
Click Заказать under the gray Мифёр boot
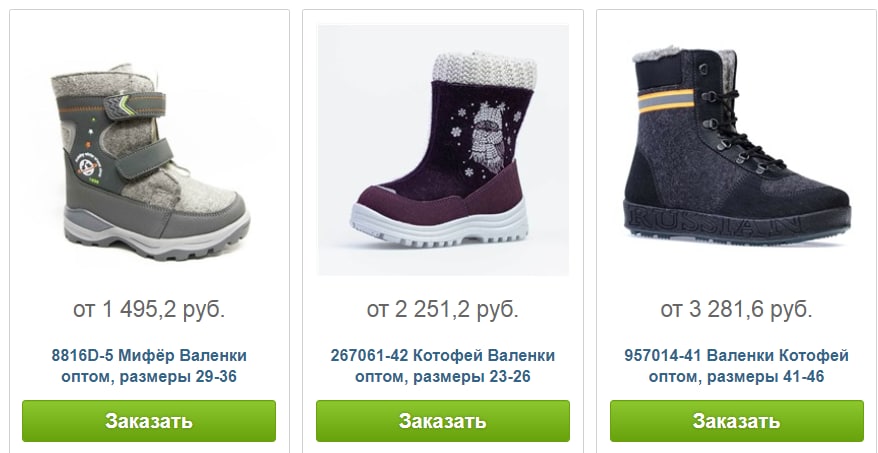click(x=149, y=421)
